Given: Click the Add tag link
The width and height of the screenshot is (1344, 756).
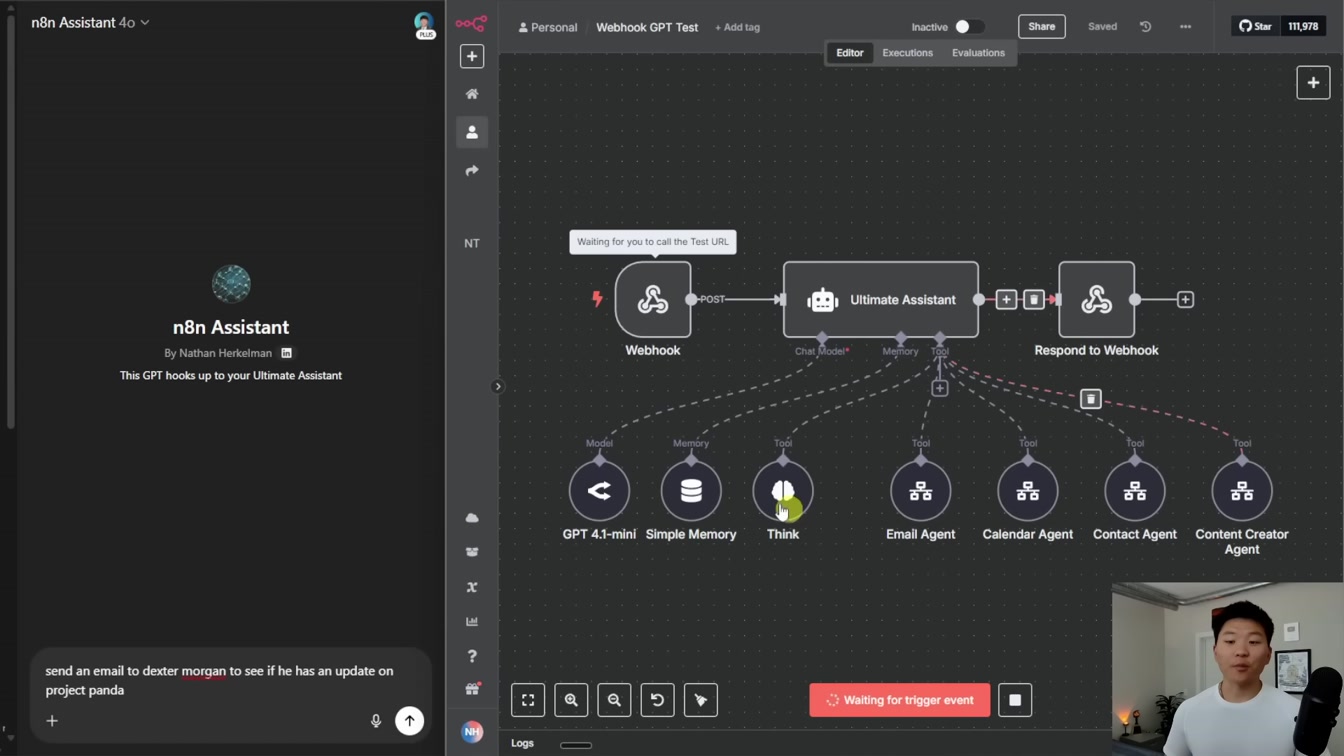Looking at the screenshot, I should (x=737, y=28).
